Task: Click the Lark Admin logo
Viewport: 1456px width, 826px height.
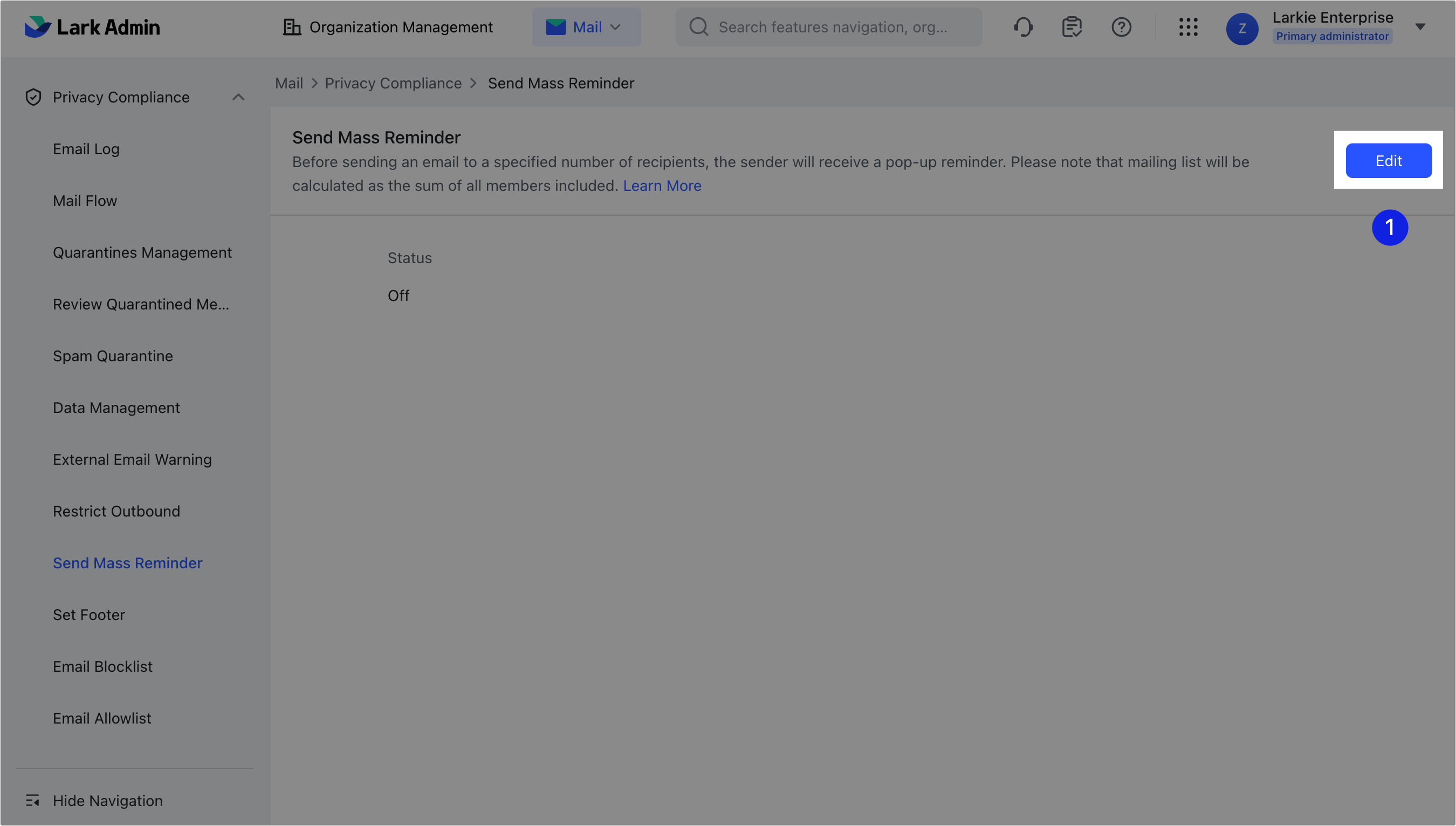Action: click(x=92, y=27)
